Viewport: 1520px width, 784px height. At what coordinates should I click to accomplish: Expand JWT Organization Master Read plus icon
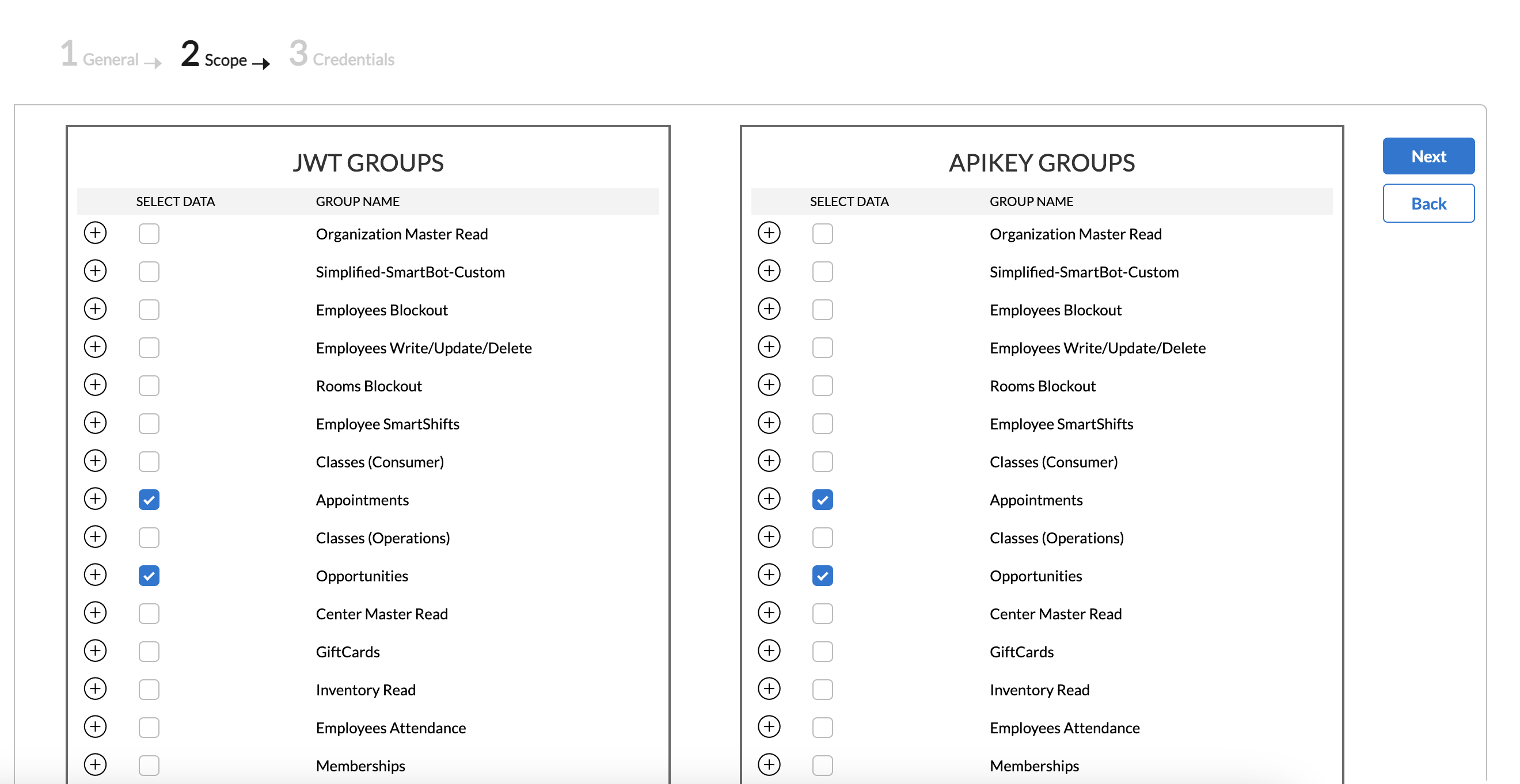(95, 233)
